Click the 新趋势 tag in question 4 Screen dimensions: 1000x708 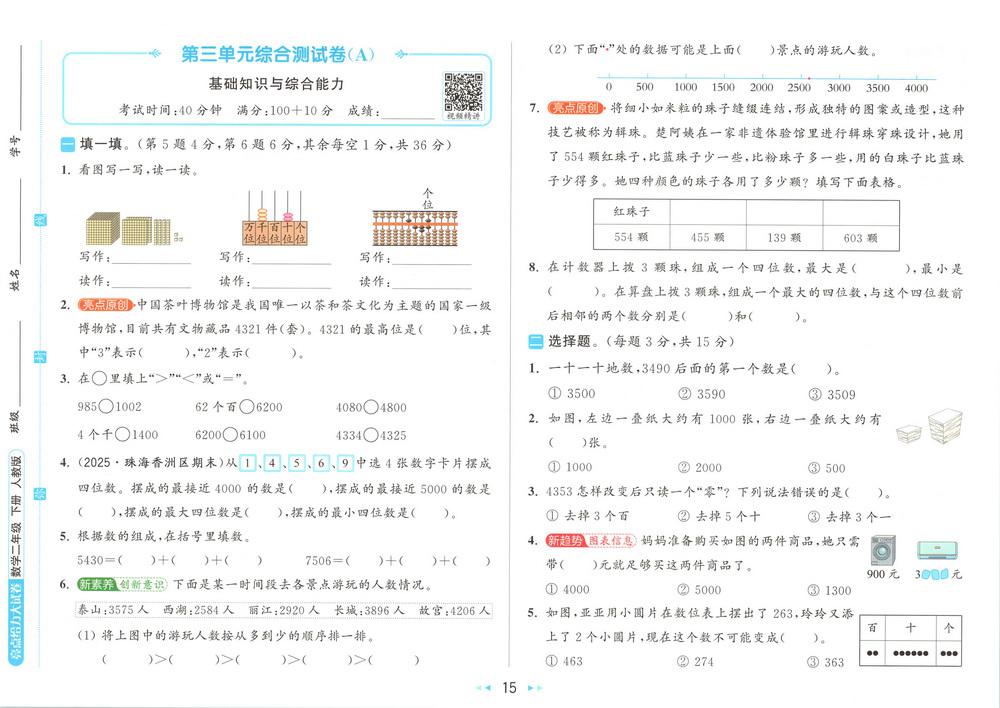(x=567, y=541)
